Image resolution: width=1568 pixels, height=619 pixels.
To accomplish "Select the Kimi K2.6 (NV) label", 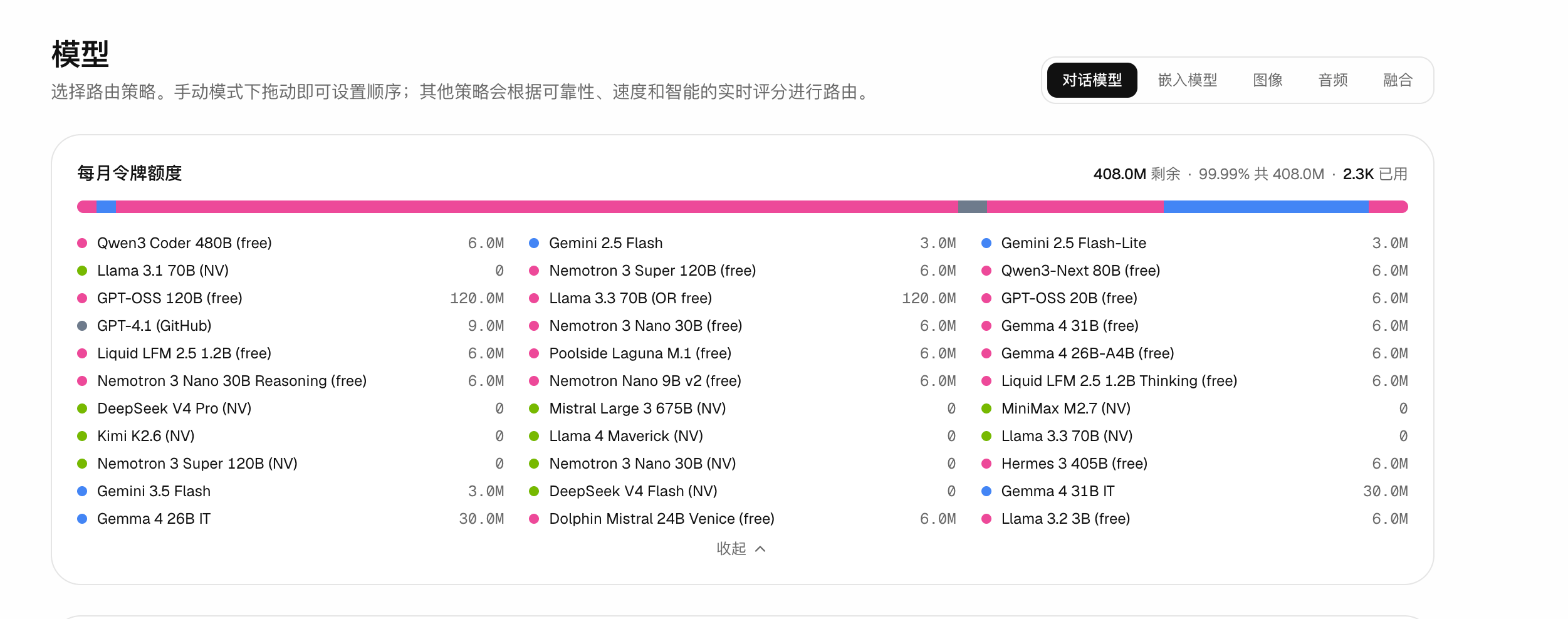I will coord(146,436).
